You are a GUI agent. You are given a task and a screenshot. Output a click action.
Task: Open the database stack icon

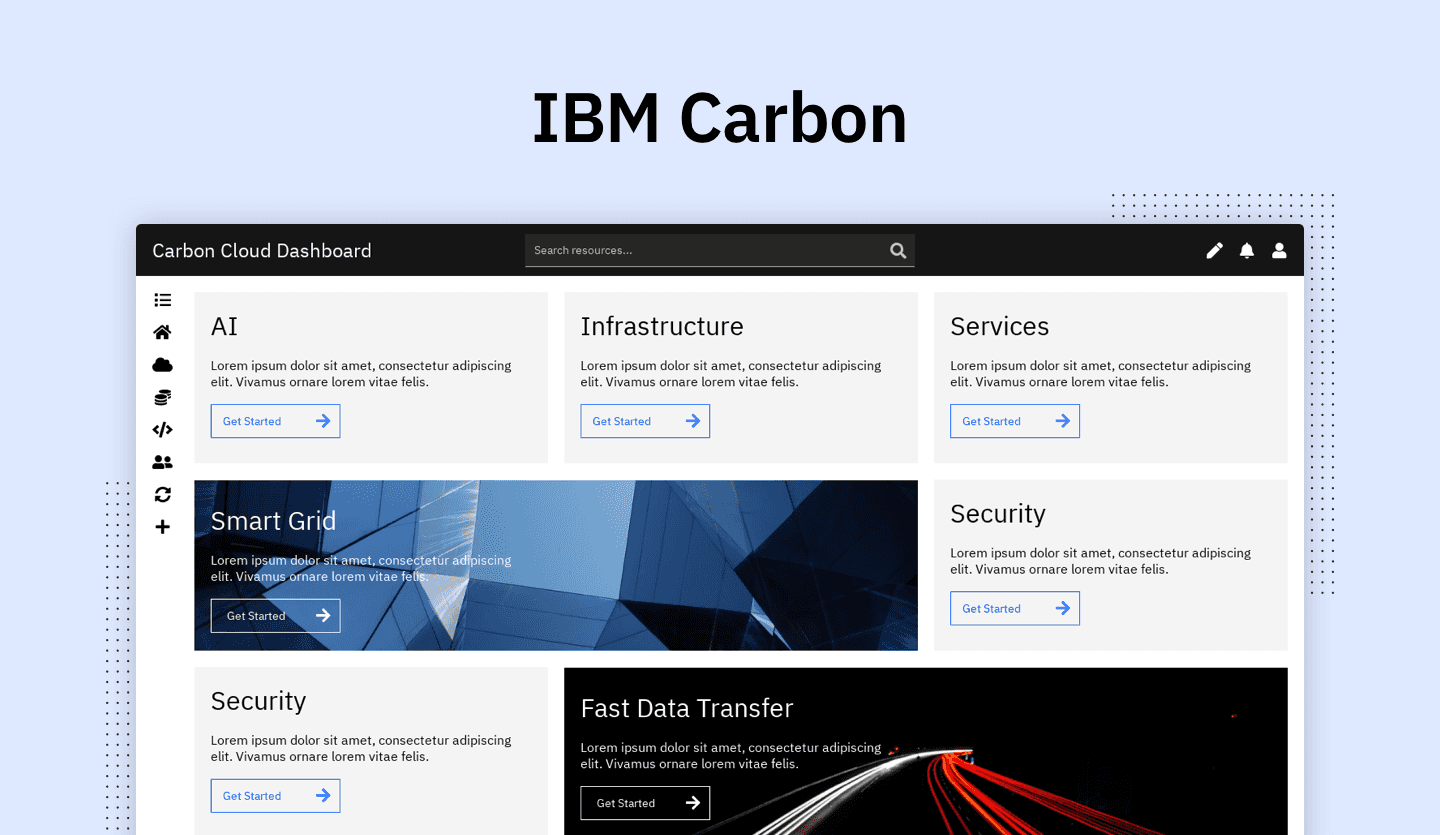(x=162, y=398)
